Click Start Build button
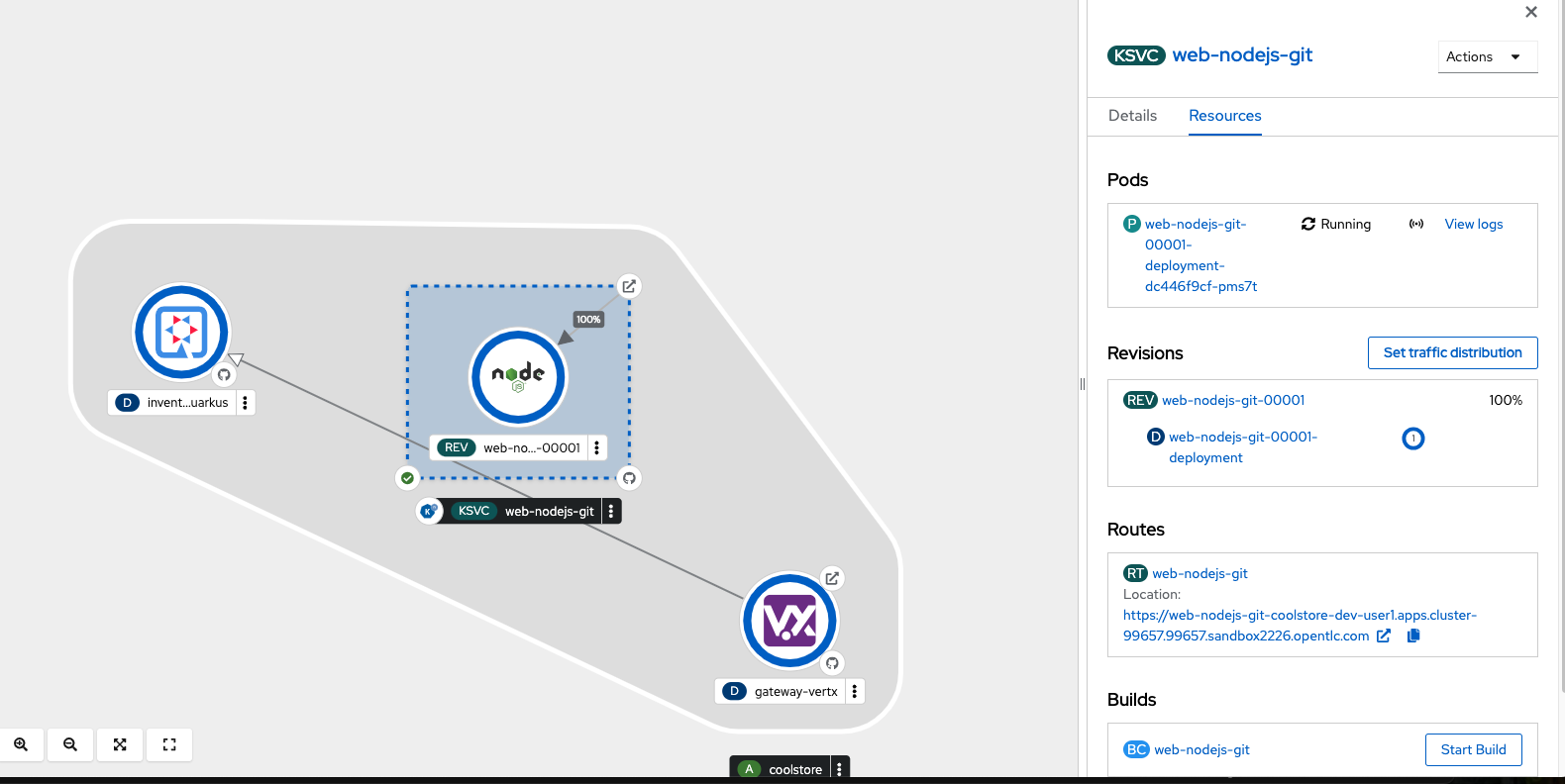 tap(1474, 749)
